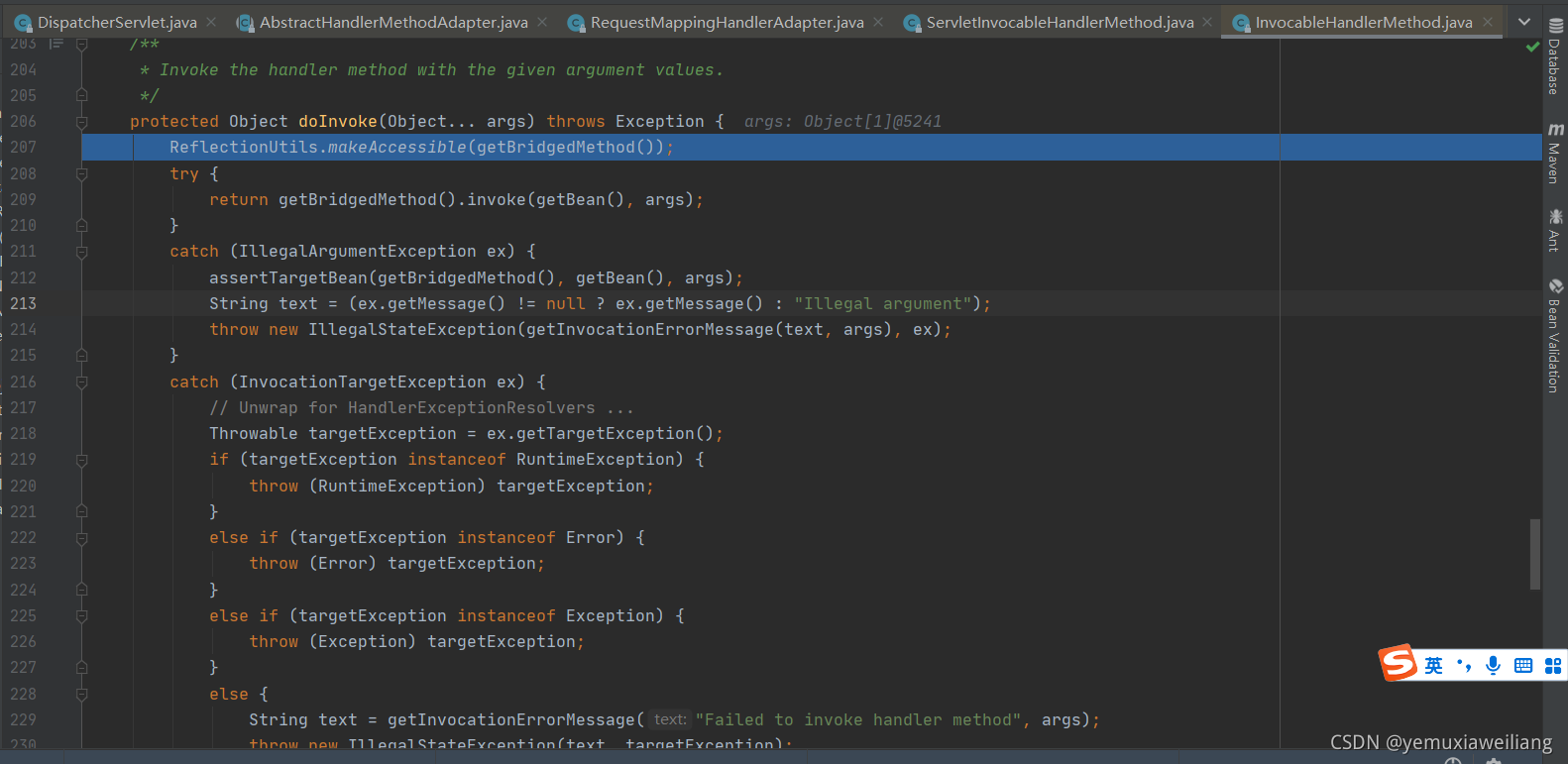The height and width of the screenshot is (764, 1568).
Task: Click the green inspection checkmark indicator
Action: coord(1532,47)
